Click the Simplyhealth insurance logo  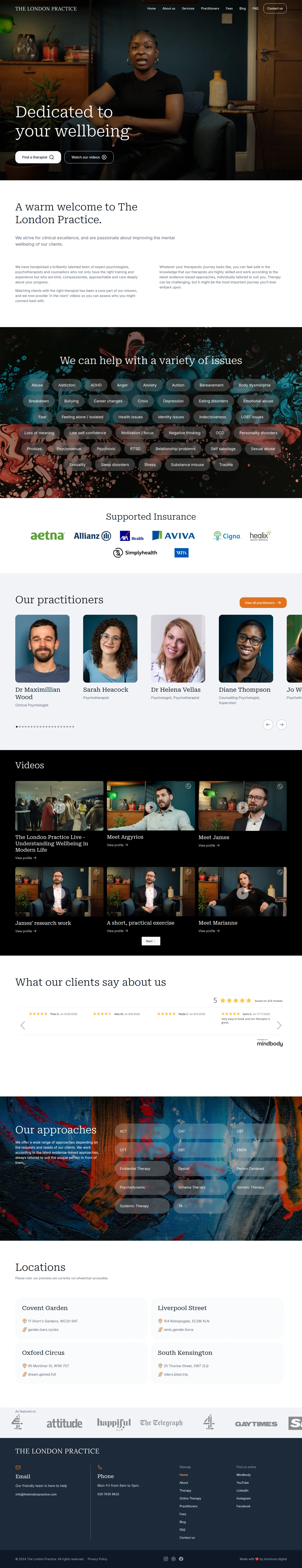pyautogui.click(x=135, y=553)
